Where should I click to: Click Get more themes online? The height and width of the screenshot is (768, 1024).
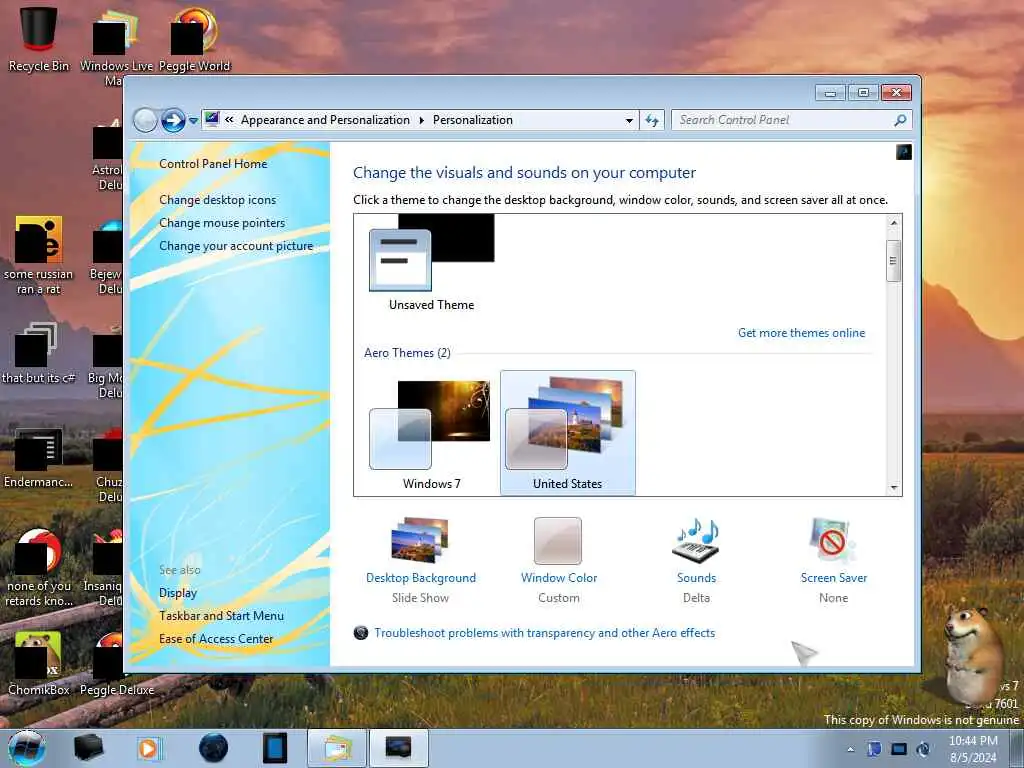(801, 332)
